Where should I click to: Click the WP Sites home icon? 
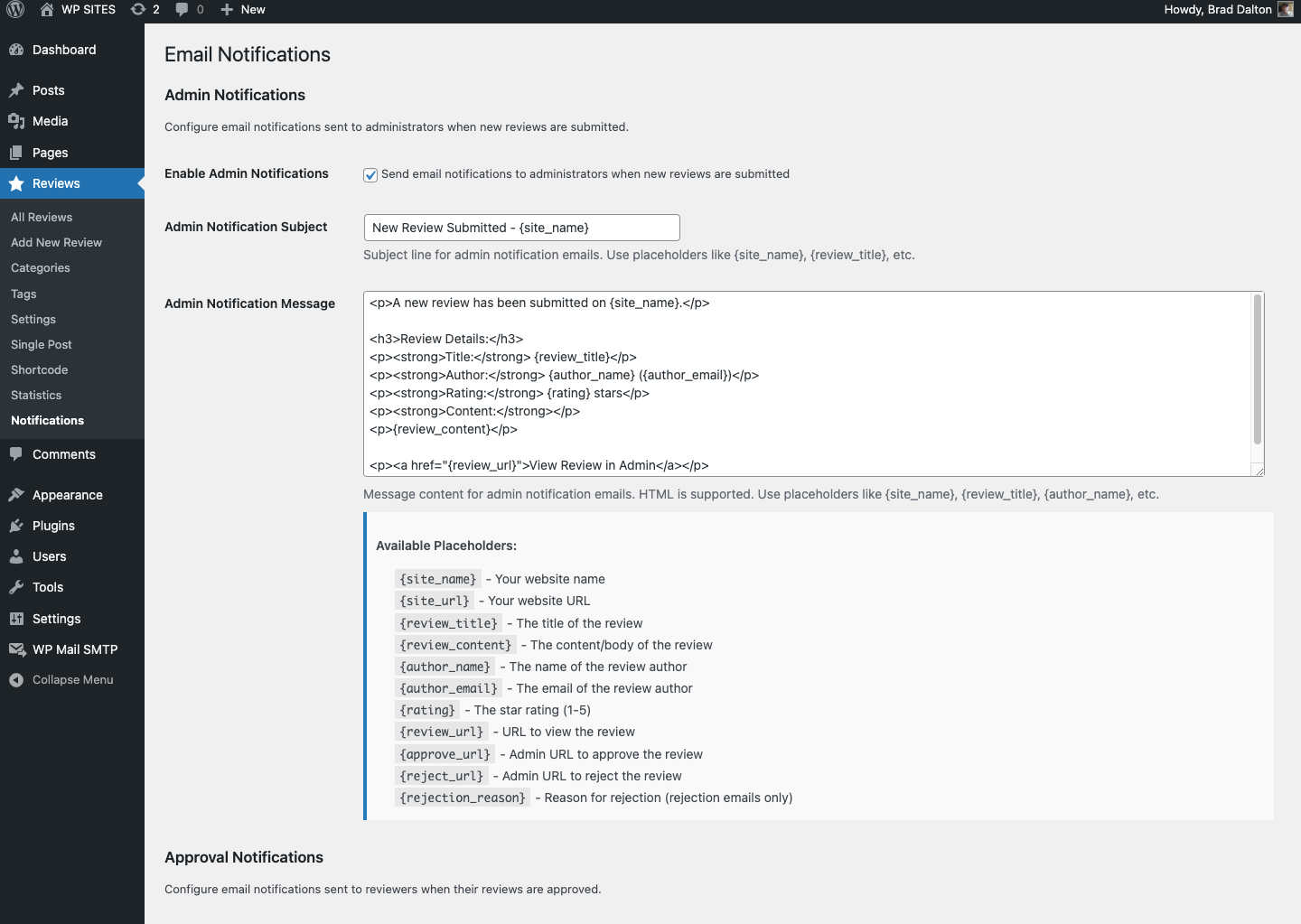pyautogui.click(x=47, y=10)
